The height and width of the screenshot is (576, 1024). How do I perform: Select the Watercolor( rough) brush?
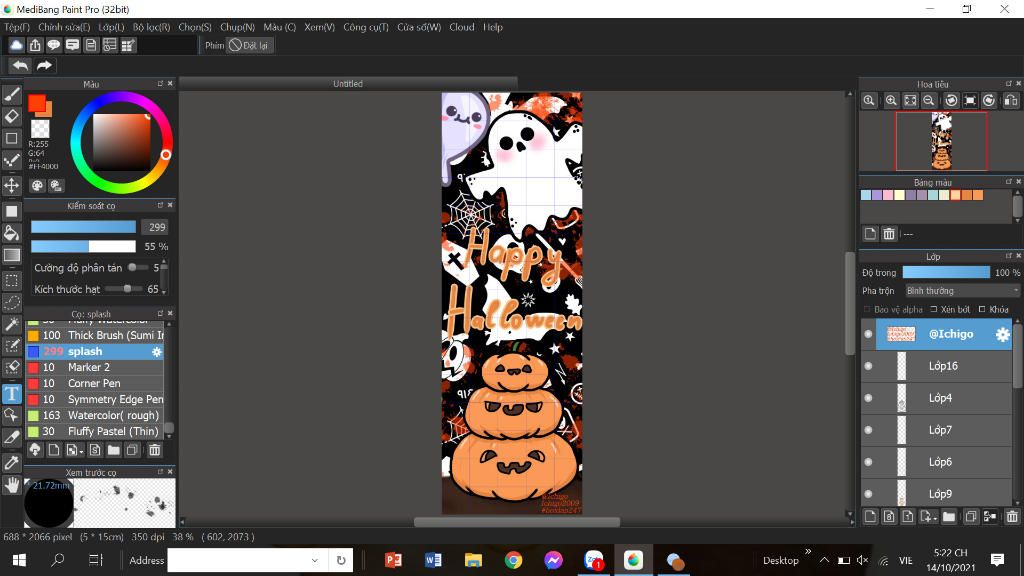pos(95,415)
